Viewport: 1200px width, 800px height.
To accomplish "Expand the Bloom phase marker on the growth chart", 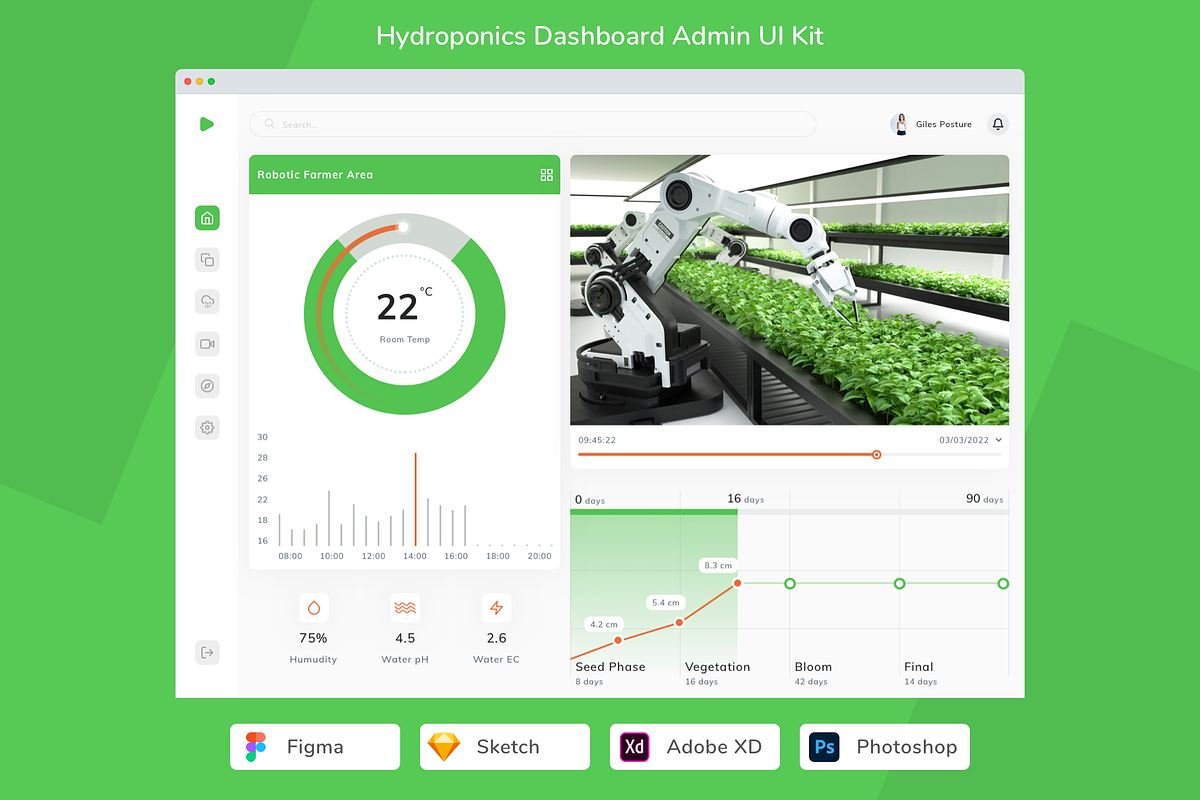I will pyautogui.click(x=790, y=583).
